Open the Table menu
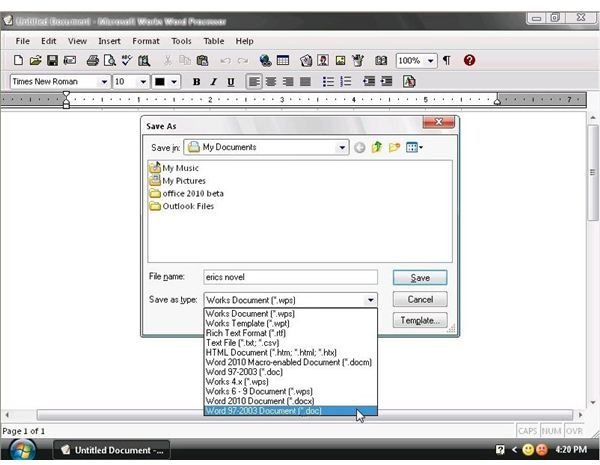 [x=214, y=41]
